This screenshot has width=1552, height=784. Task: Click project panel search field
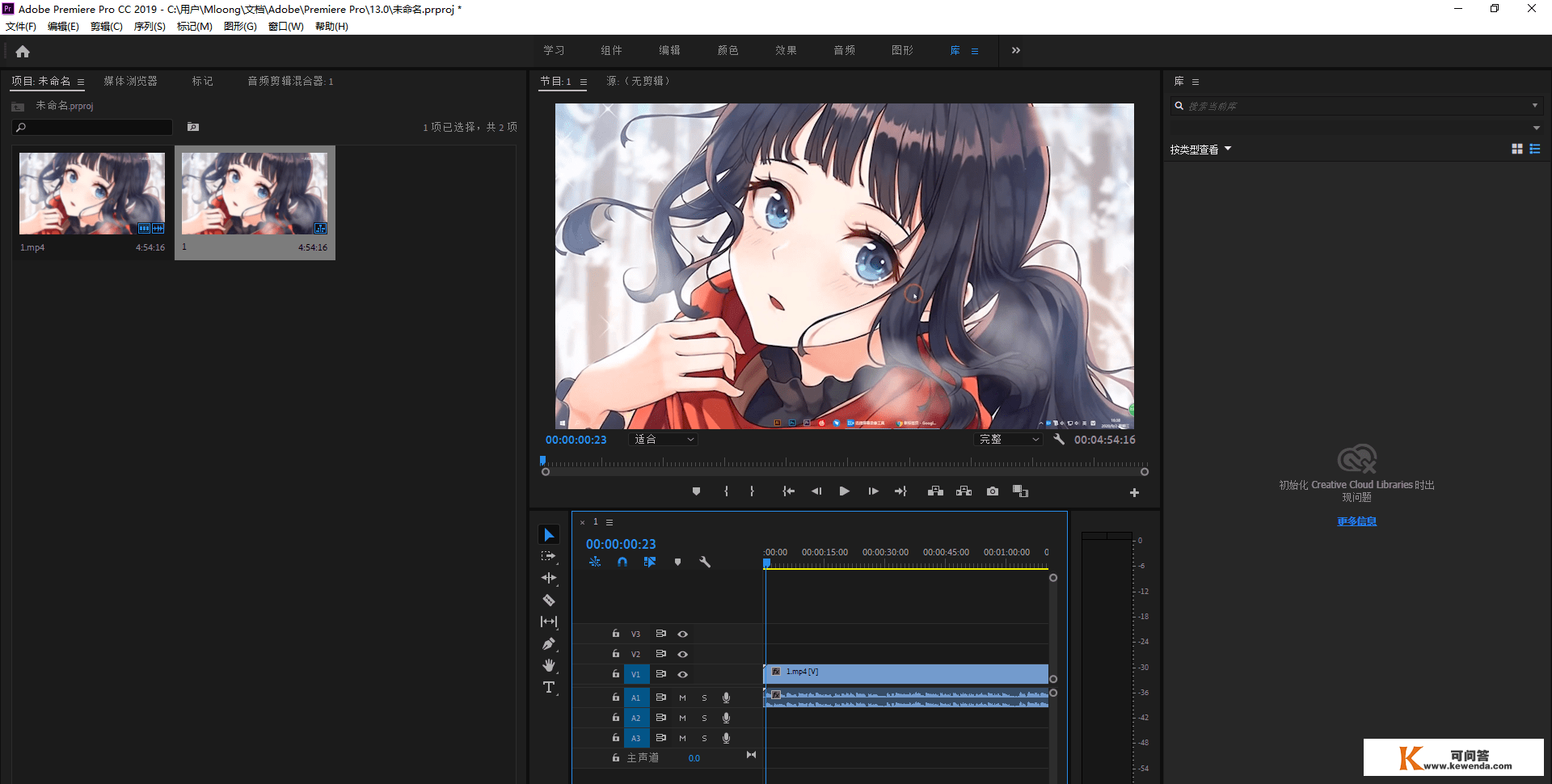pos(92,127)
